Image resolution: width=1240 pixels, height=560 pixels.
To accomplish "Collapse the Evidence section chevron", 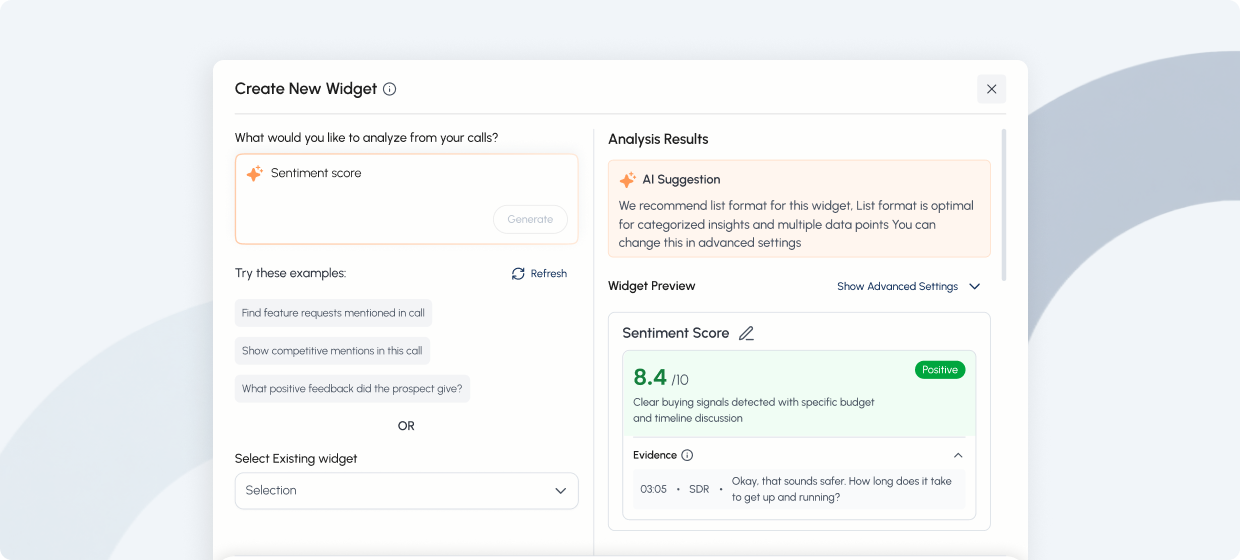I will [x=958, y=455].
